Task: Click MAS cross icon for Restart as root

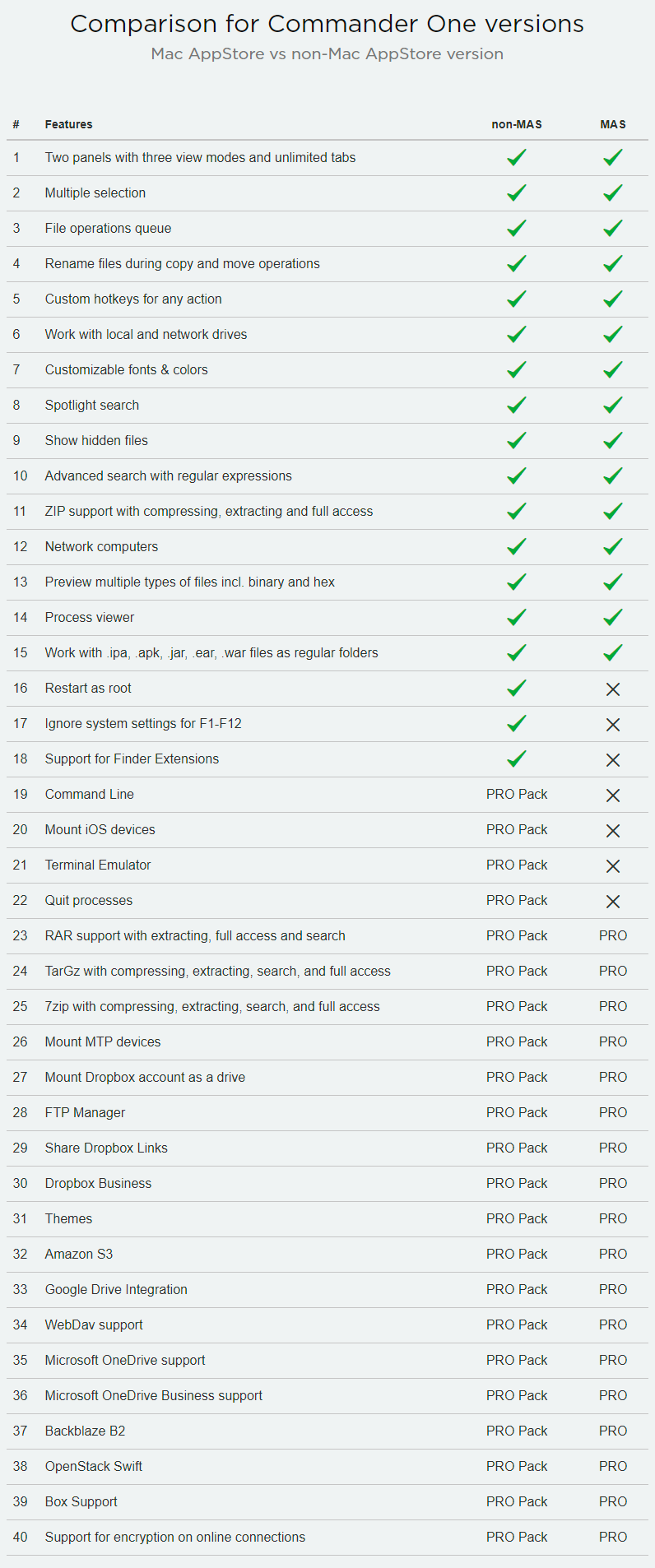Action: [x=612, y=689]
